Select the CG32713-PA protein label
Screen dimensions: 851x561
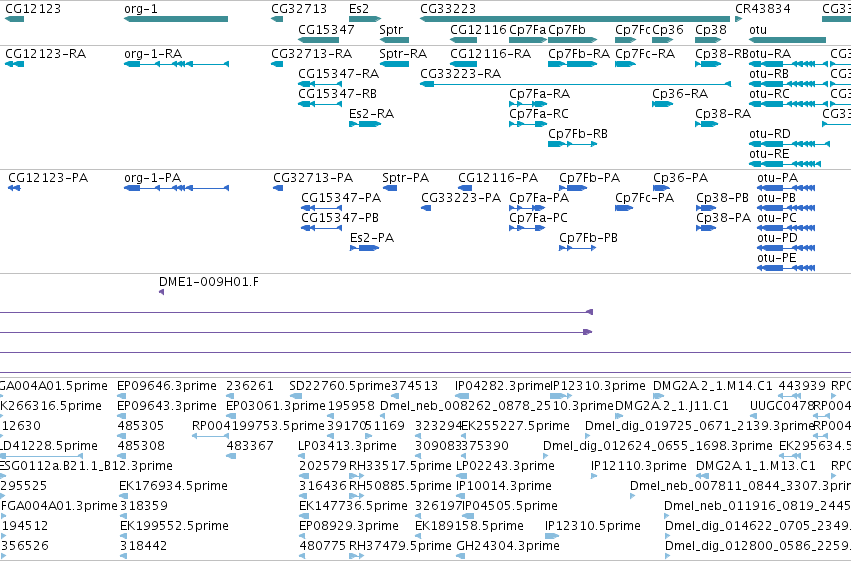click(313, 178)
